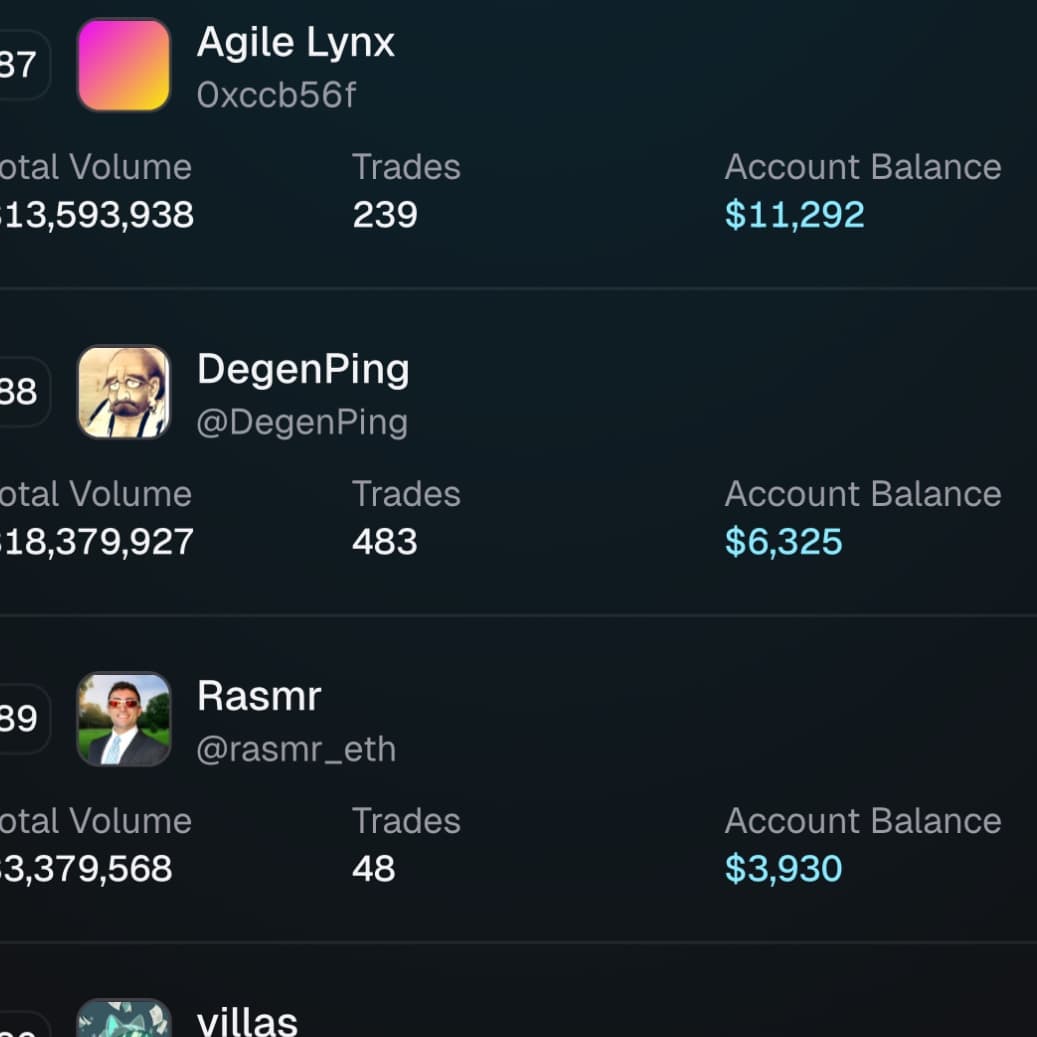
Task: Select the Agile Lynx name label
Action: click(296, 43)
